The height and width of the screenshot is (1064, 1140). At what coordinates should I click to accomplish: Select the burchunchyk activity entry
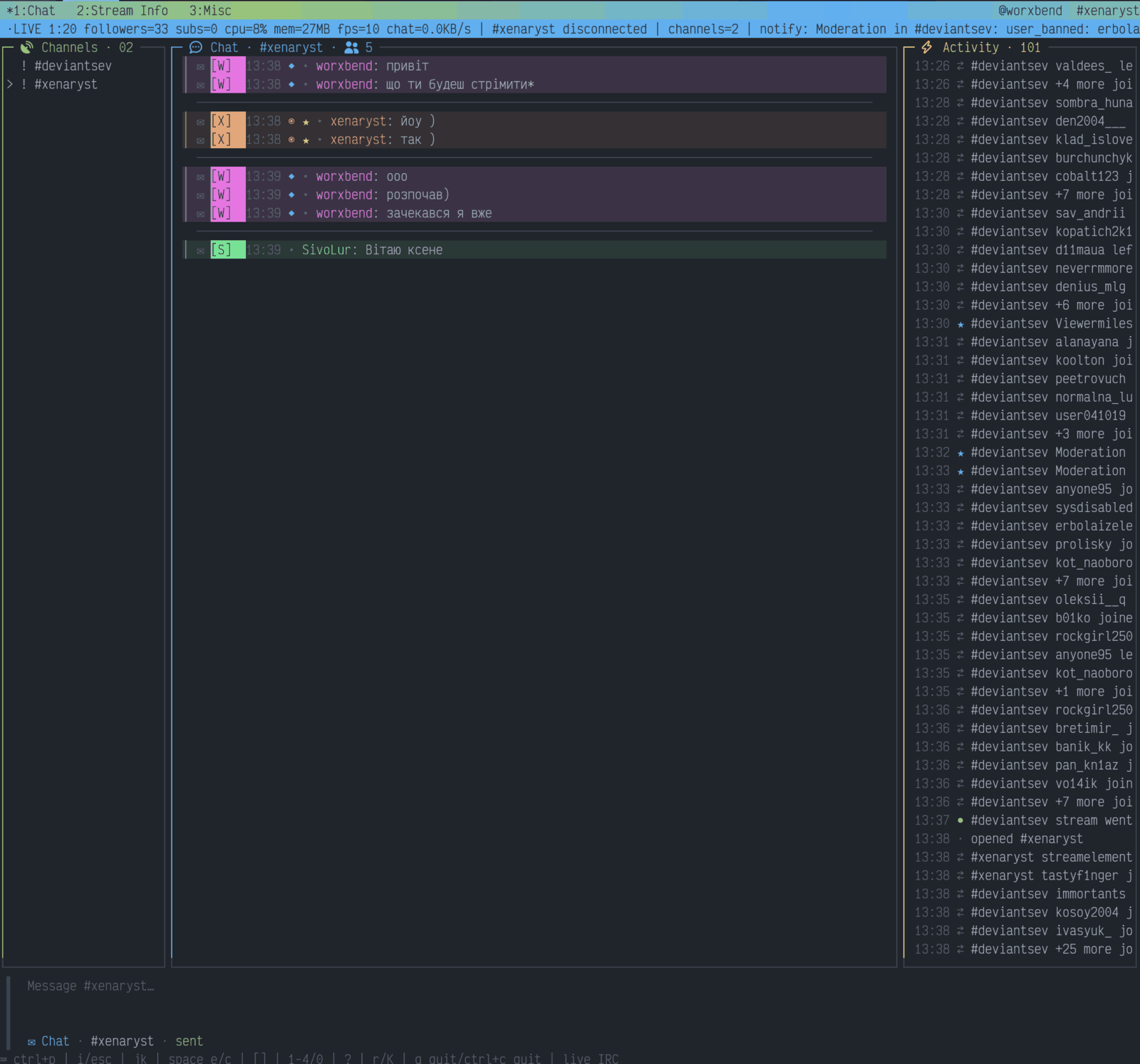[1023, 158]
